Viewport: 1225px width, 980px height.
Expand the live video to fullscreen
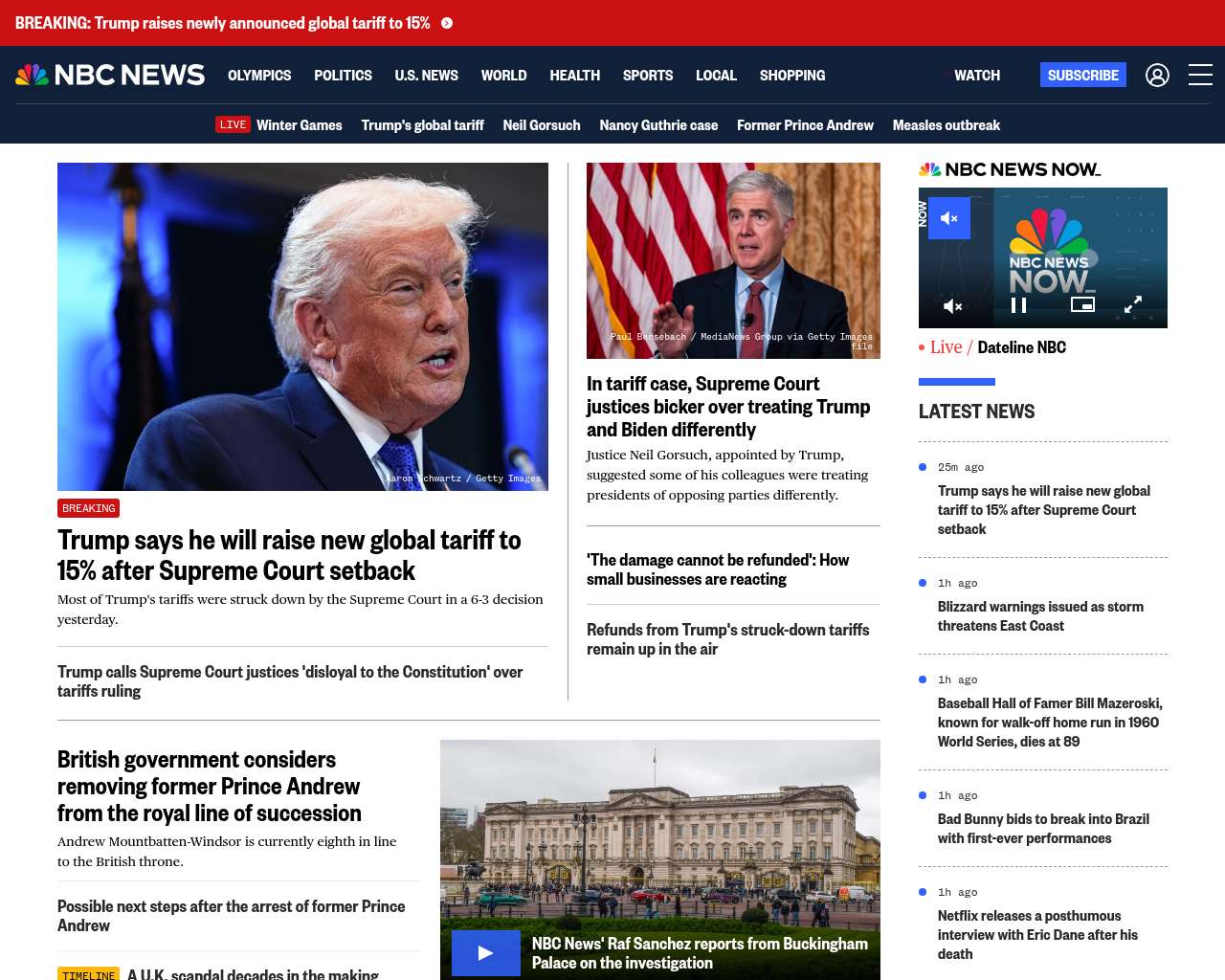(1132, 305)
